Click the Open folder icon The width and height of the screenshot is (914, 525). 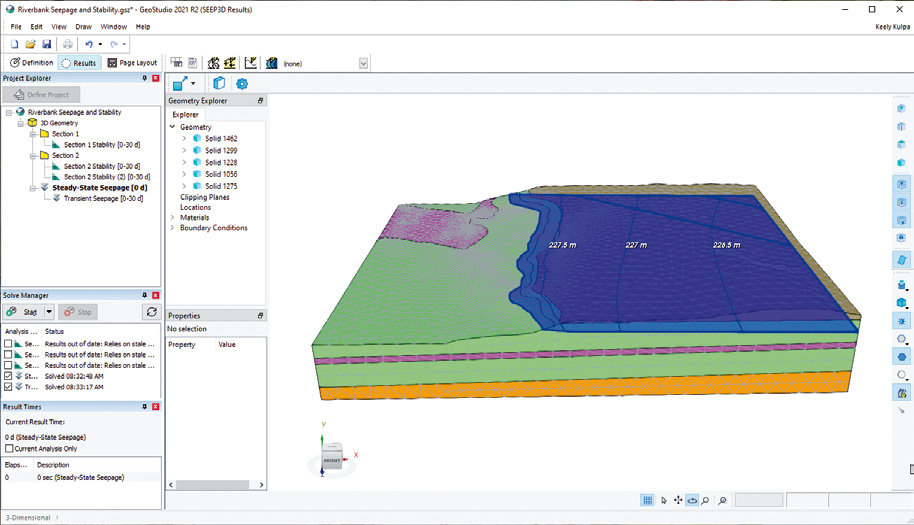(x=30, y=44)
